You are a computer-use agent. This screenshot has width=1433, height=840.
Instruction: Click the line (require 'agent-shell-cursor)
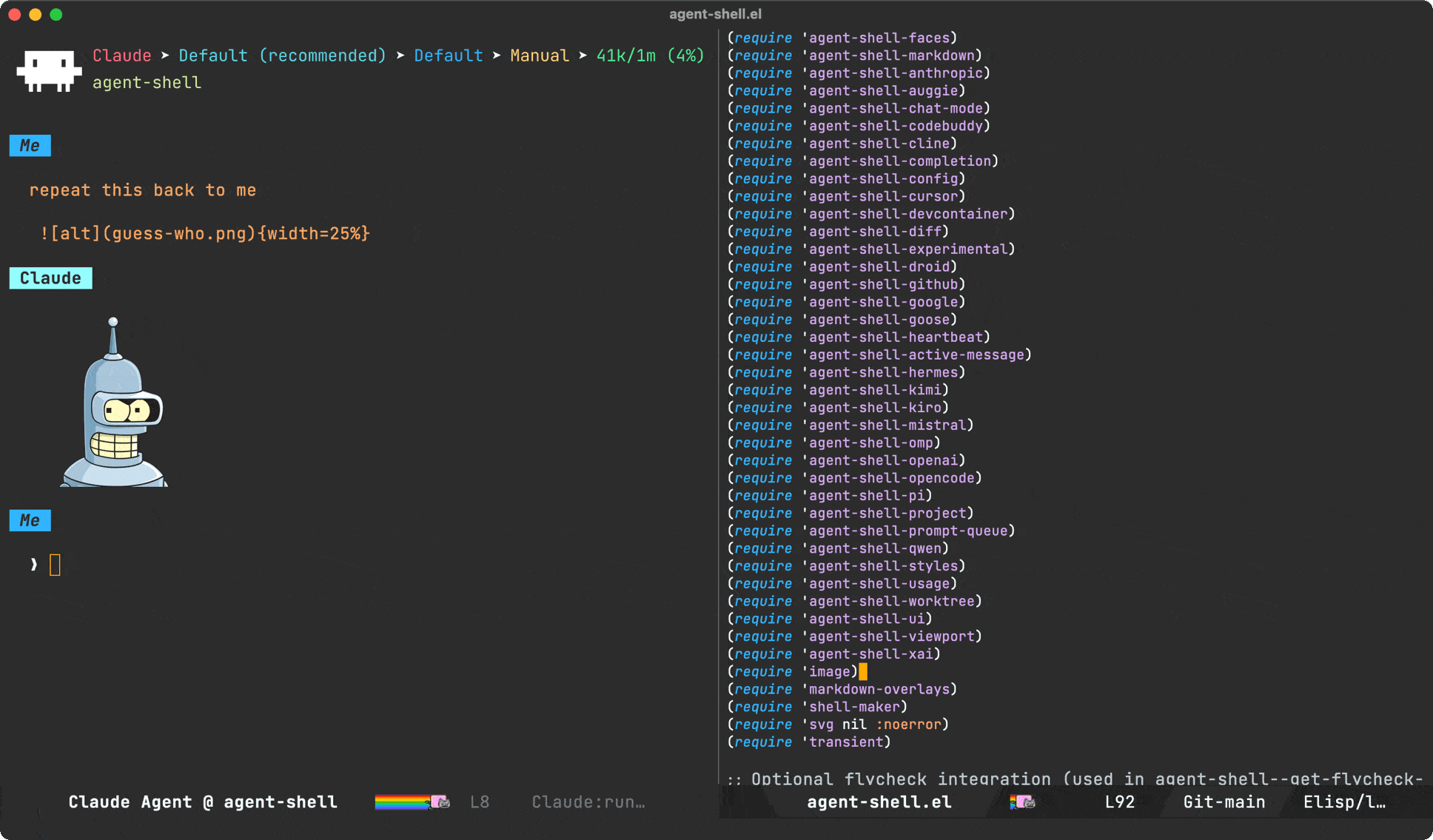846,197
